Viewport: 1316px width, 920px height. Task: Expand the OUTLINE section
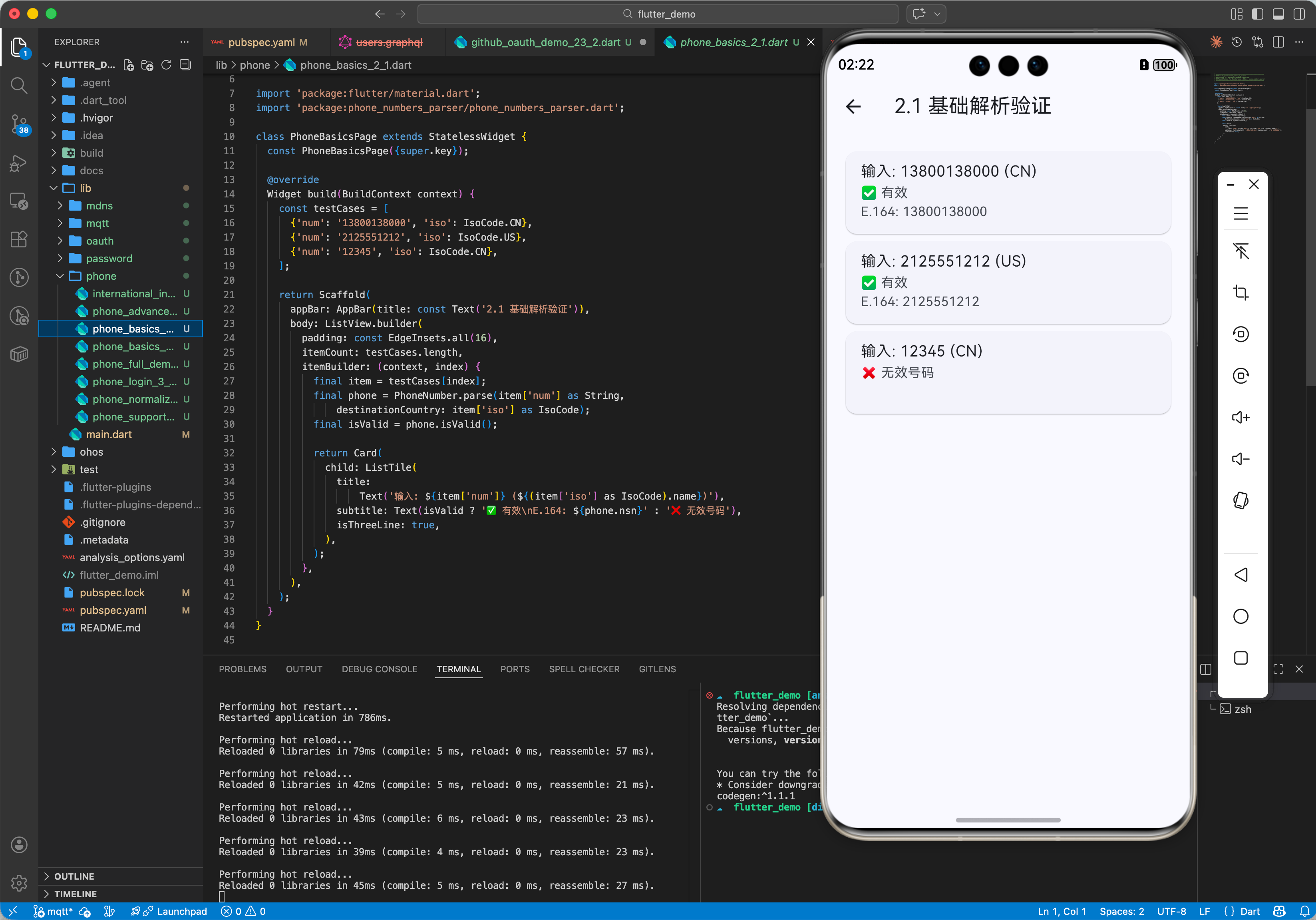click(x=74, y=876)
